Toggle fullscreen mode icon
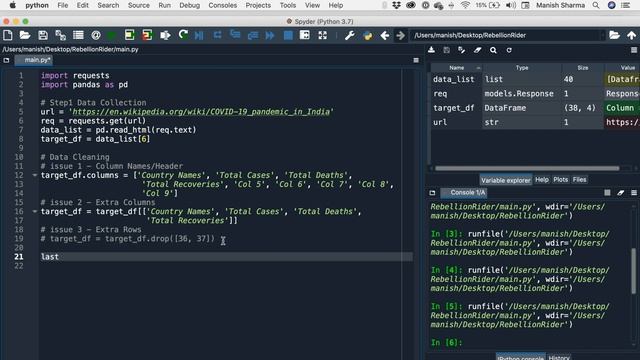The image size is (640, 360). point(322,36)
